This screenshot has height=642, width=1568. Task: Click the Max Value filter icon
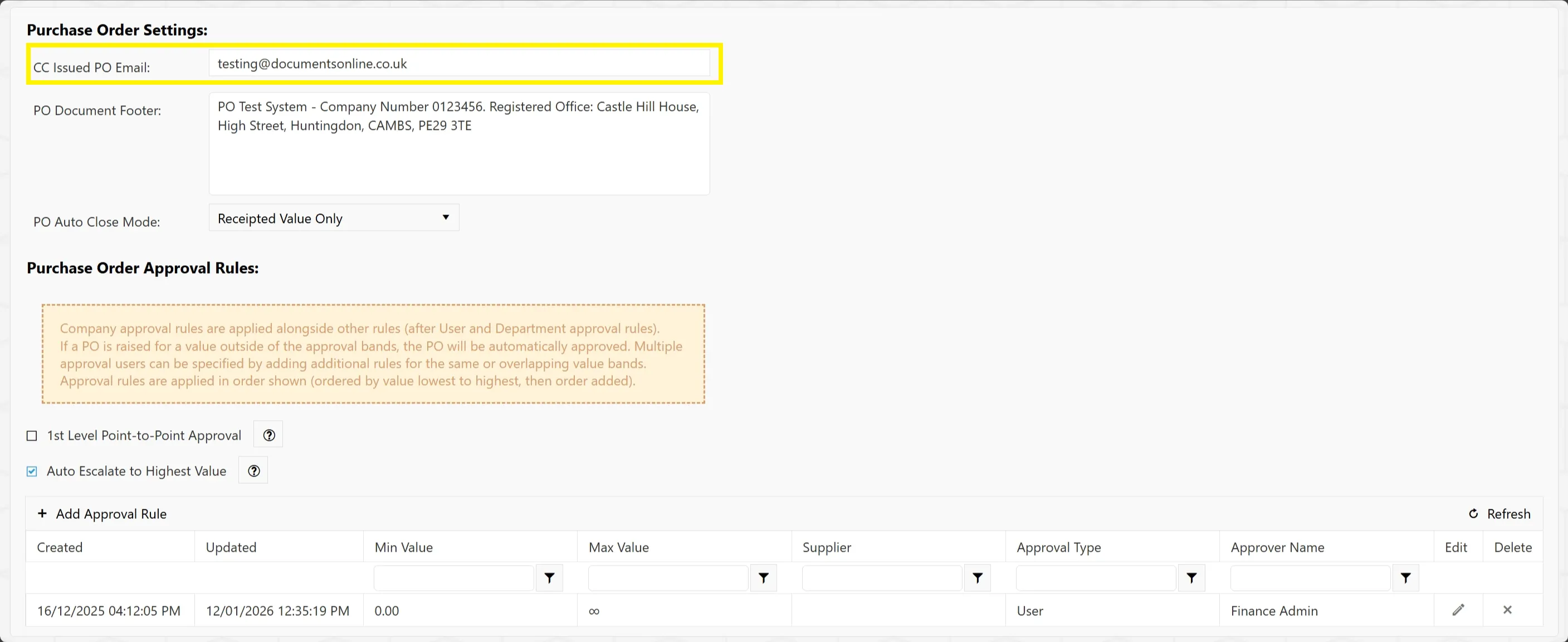tap(763, 578)
